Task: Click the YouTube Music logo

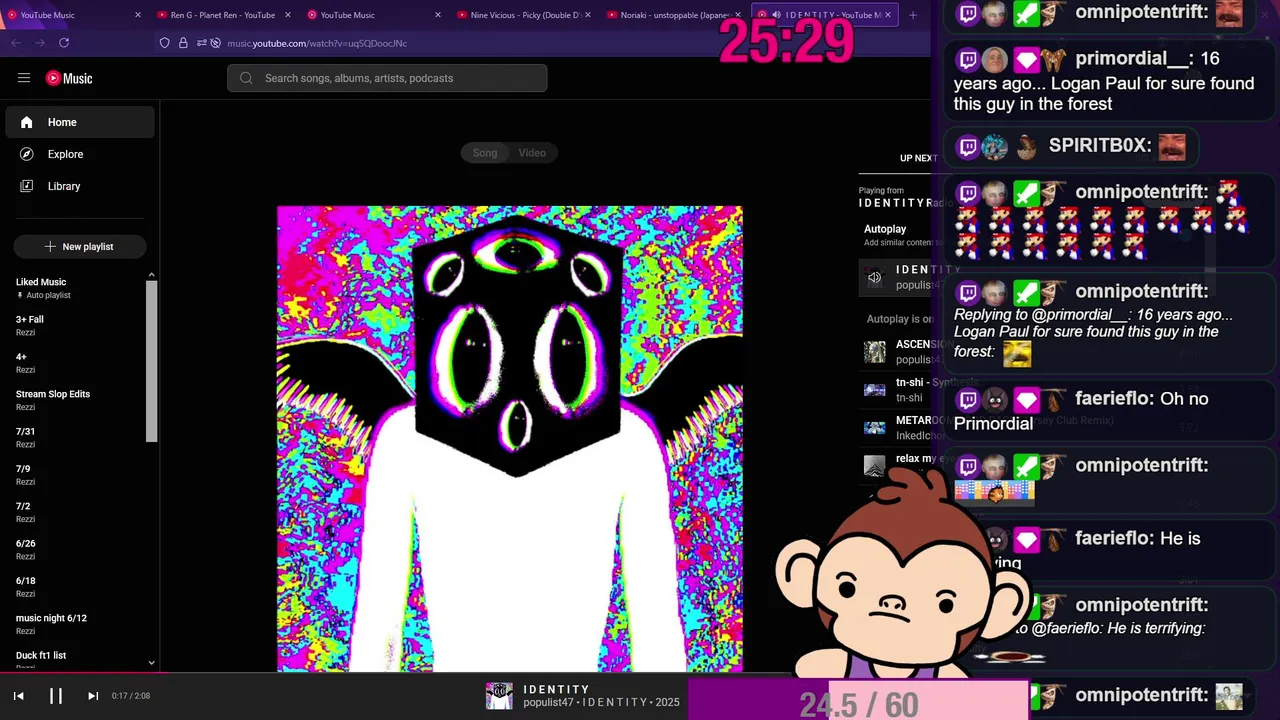Action: (x=69, y=78)
